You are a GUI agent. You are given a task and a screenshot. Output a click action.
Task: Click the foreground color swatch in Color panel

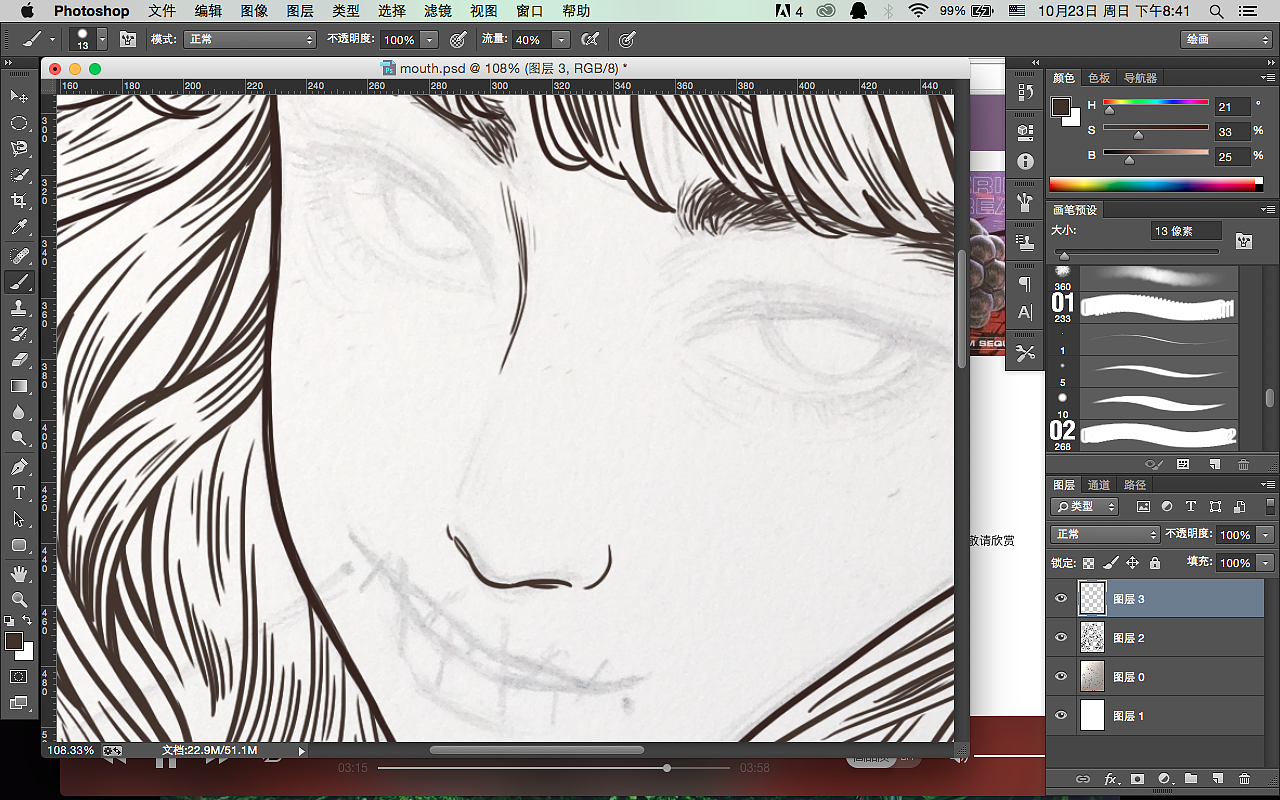[1060, 107]
